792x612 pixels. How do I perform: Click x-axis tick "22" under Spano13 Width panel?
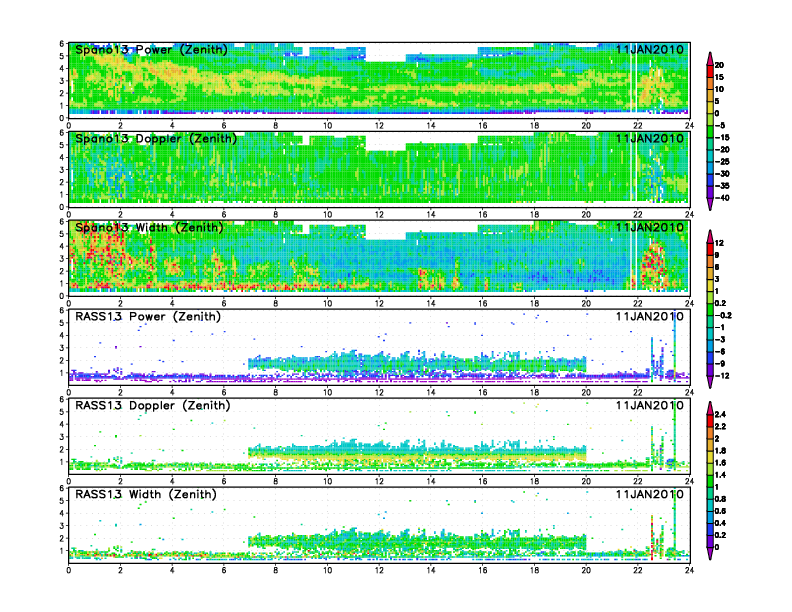coord(637,303)
